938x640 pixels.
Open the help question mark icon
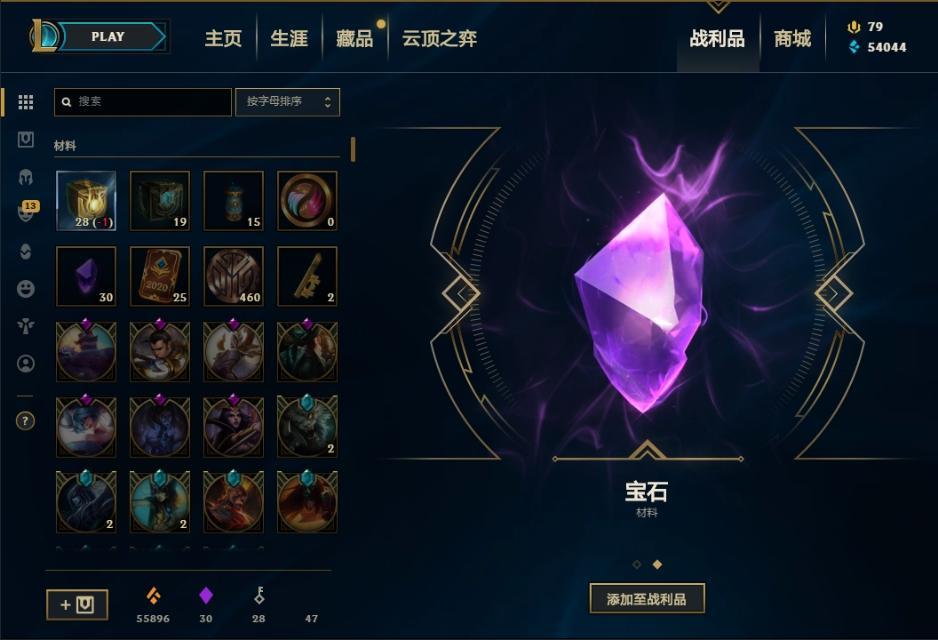(25, 421)
